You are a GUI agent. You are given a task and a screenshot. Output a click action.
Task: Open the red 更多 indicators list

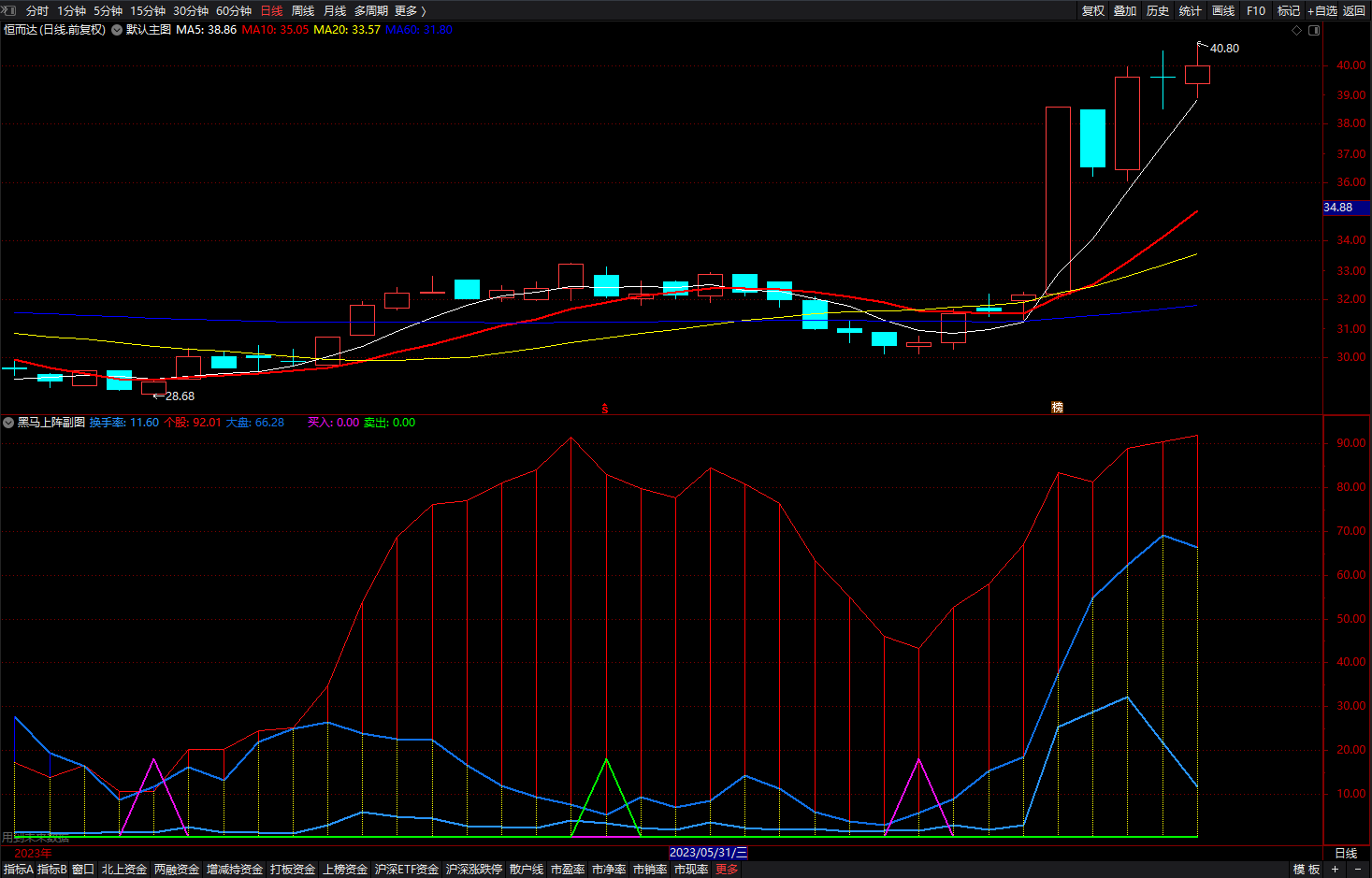click(727, 869)
